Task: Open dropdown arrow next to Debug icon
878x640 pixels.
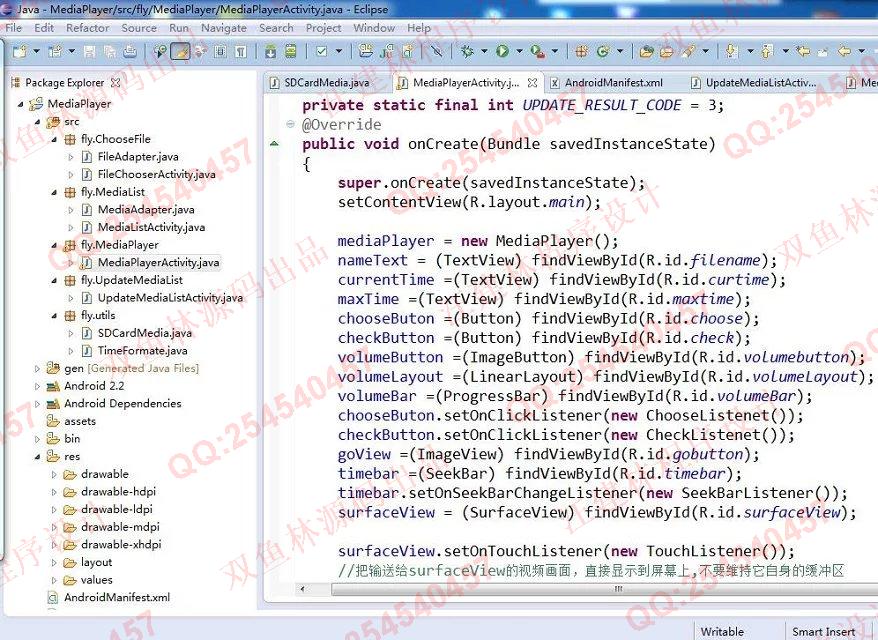Action: point(484,52)
